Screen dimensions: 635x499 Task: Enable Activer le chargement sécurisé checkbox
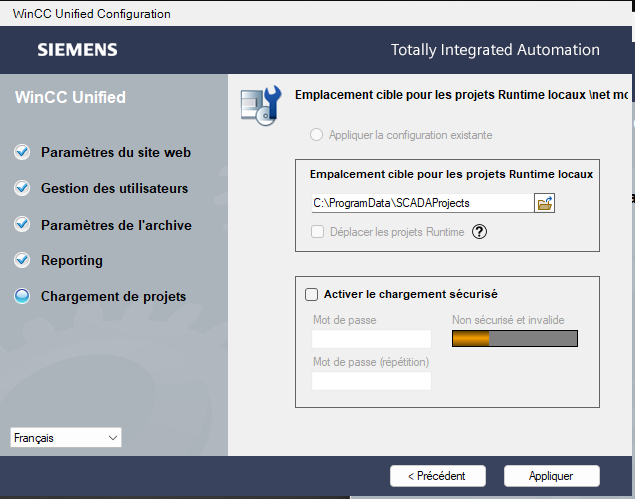[x=311, y=294]
